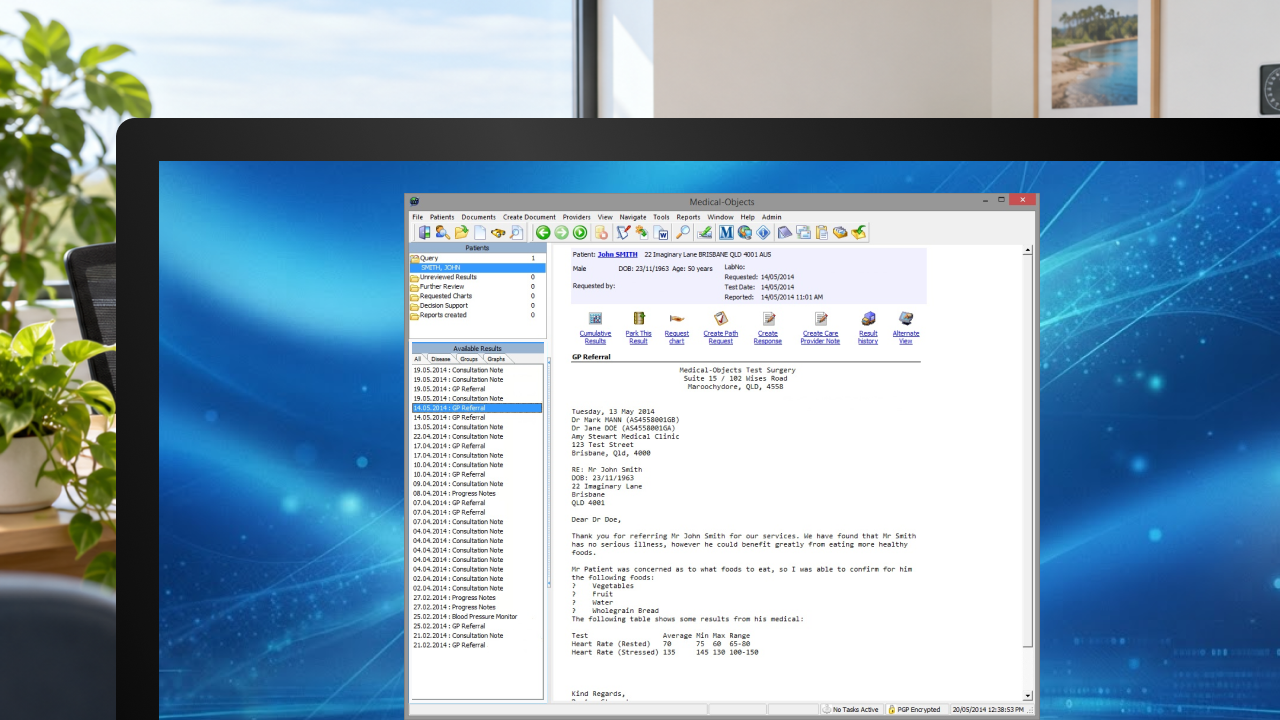This screenshot has width=1280, height=720.
Task: Select SMITH, JOHN in the patient list
Action: pyautogui.click(x=478, y=268)
